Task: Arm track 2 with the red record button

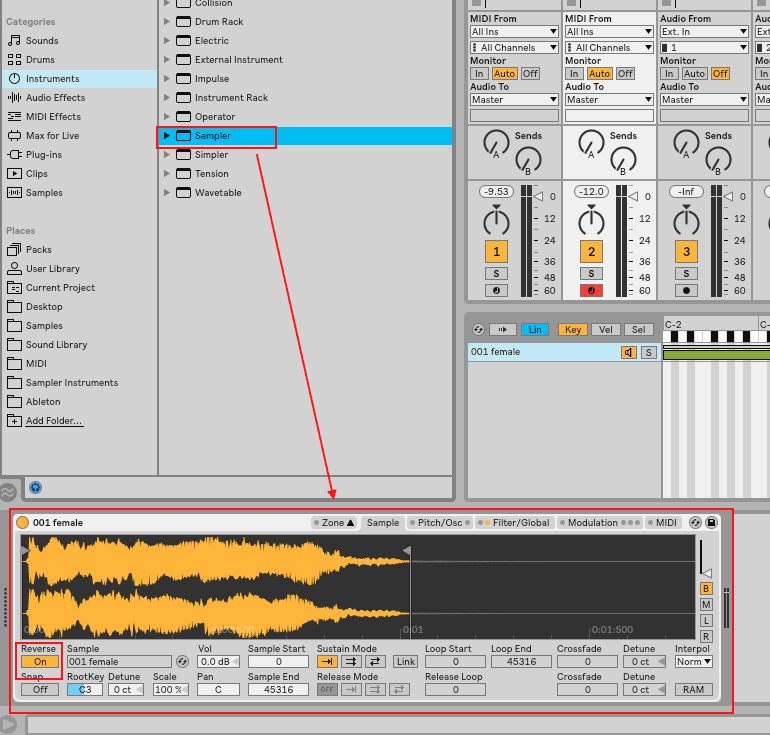Action: click(591, 291)
